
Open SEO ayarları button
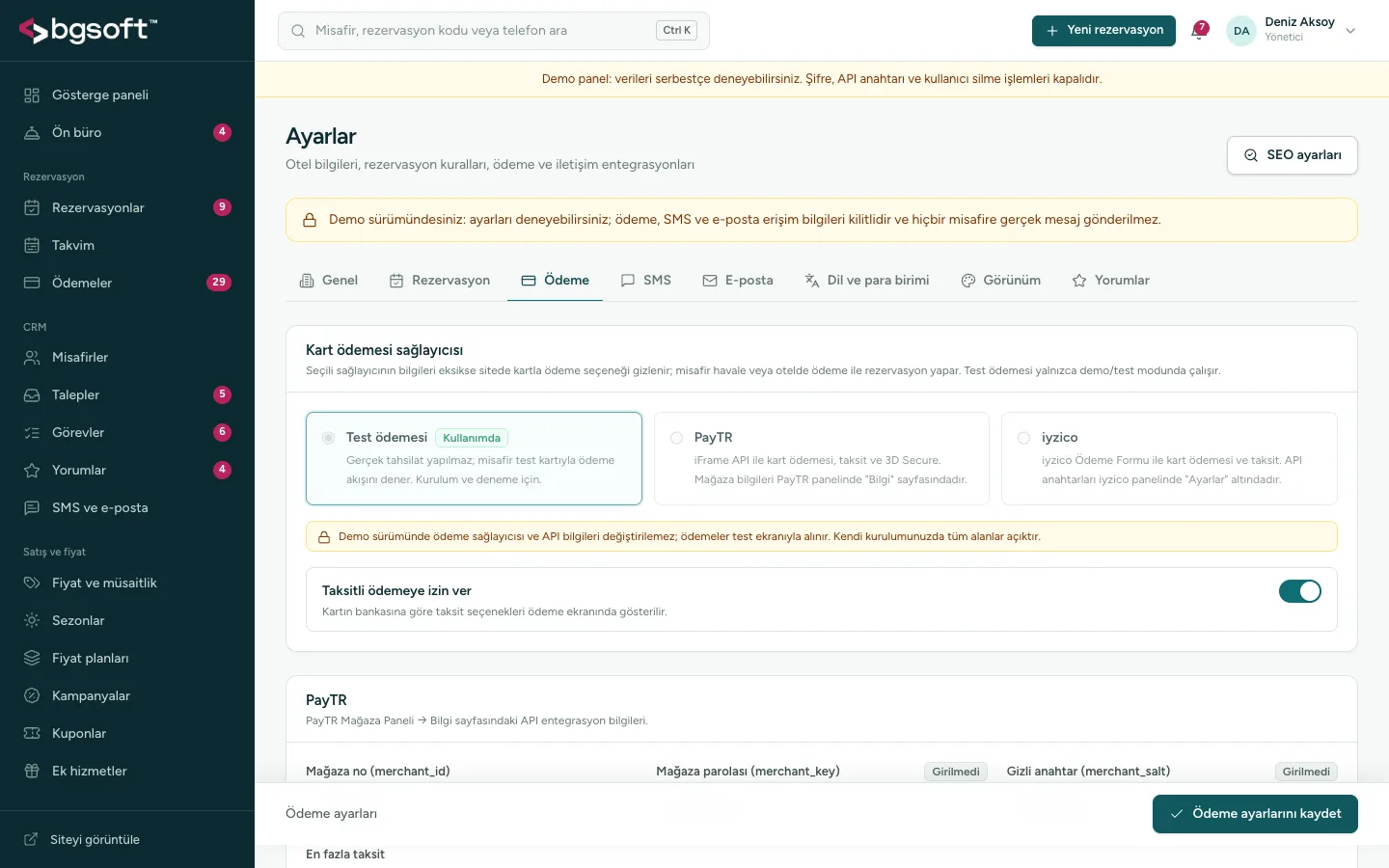coord(1293,155)
